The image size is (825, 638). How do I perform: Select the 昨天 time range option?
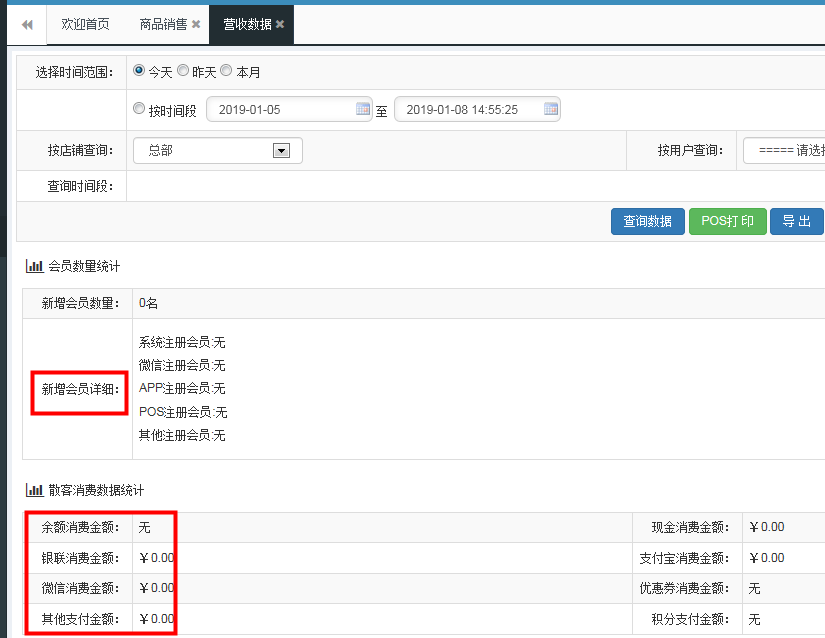click(181, 70)
